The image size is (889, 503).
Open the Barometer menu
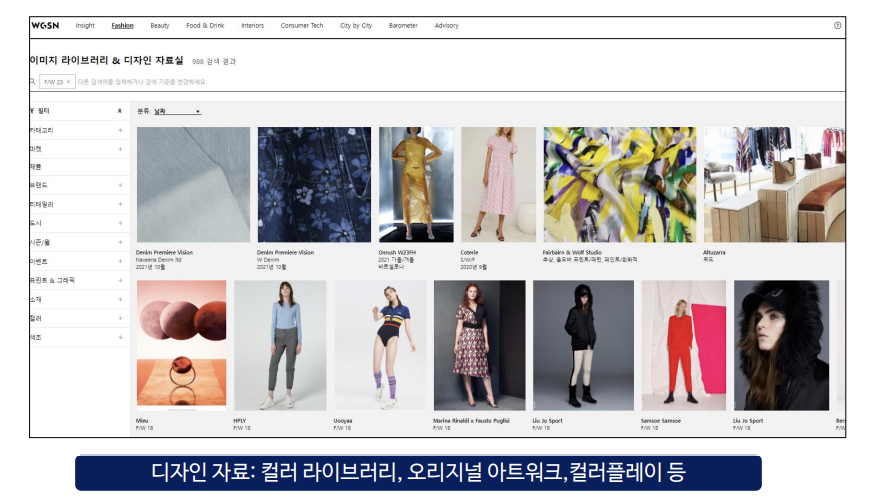click(x=403, y=26)
